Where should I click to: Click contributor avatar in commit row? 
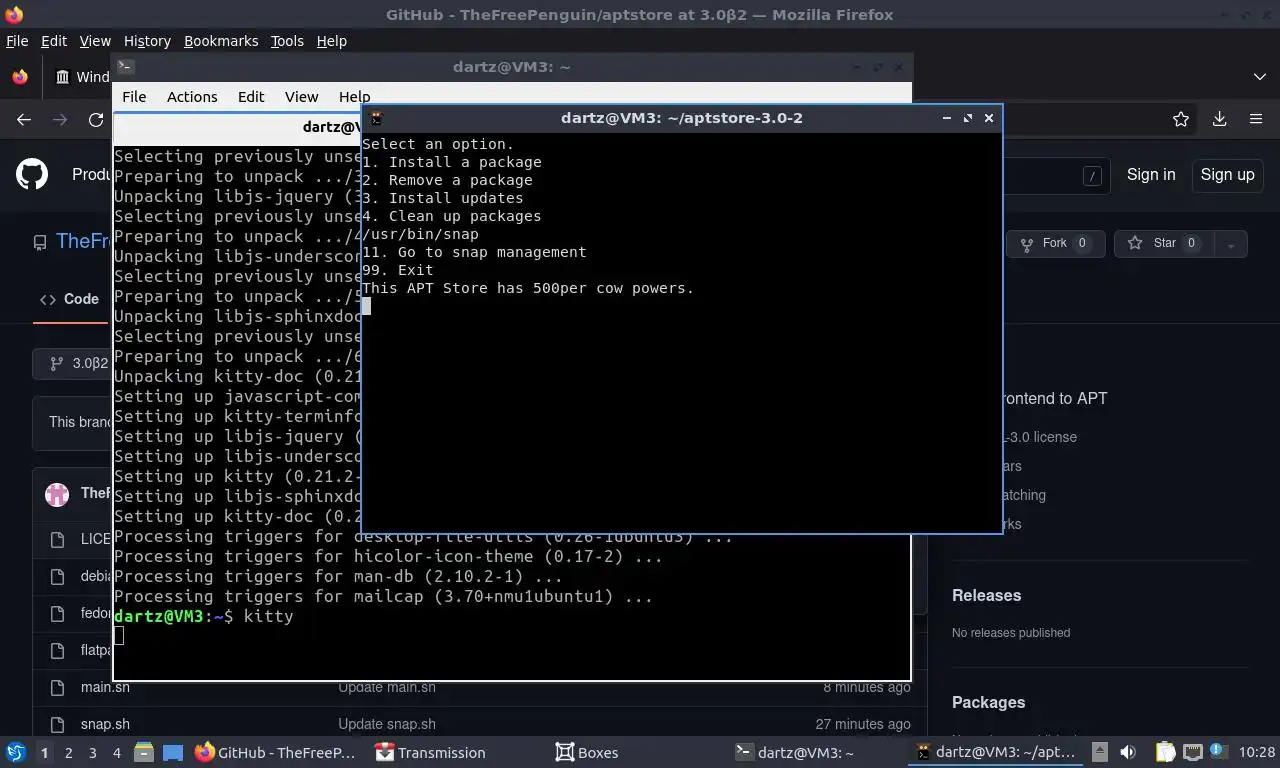(x=57, y=494)
